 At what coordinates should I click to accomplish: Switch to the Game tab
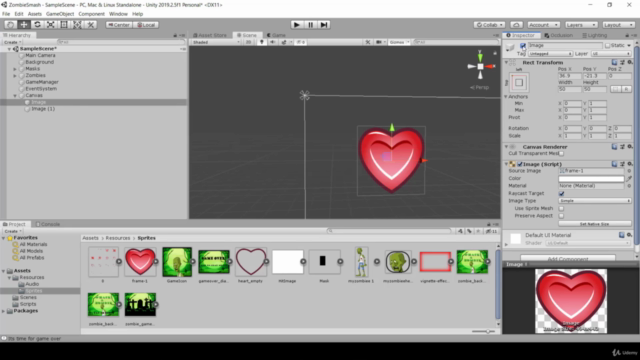(276, 35)
